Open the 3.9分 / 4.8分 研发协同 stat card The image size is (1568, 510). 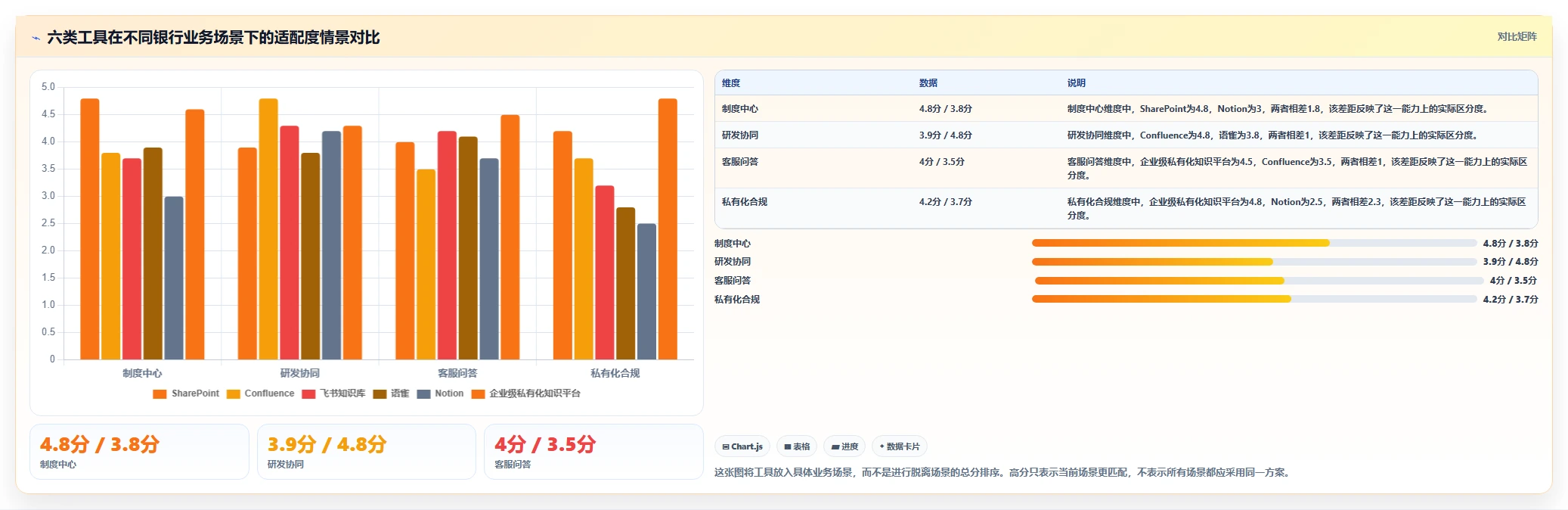[367, 452]
